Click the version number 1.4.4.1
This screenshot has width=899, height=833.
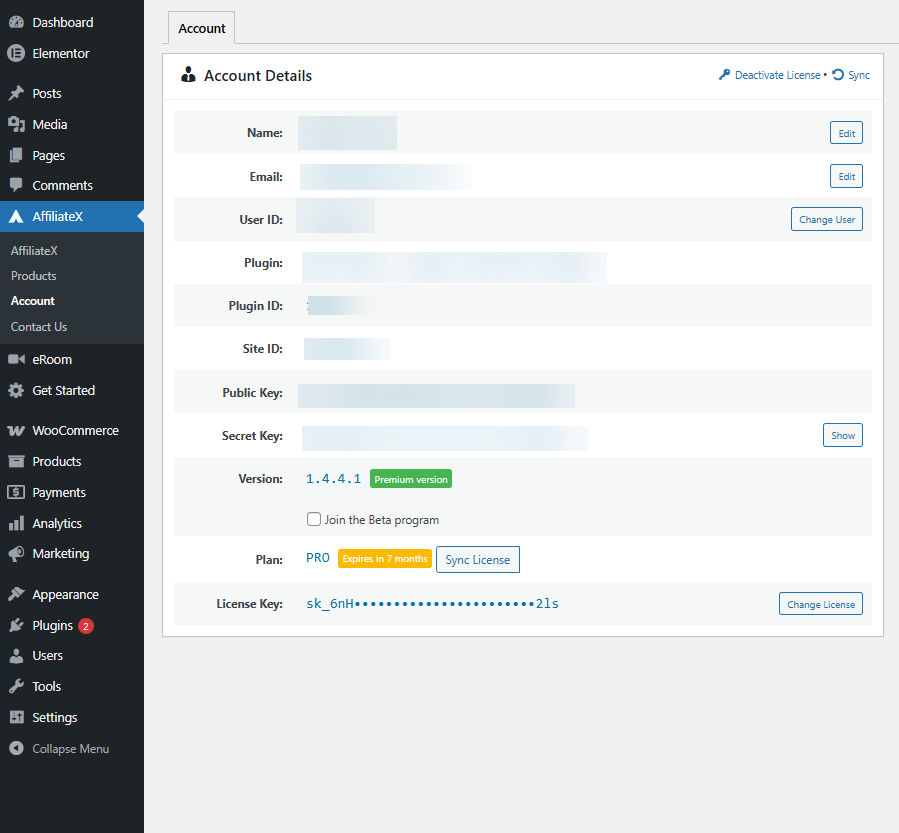[334, 479]
